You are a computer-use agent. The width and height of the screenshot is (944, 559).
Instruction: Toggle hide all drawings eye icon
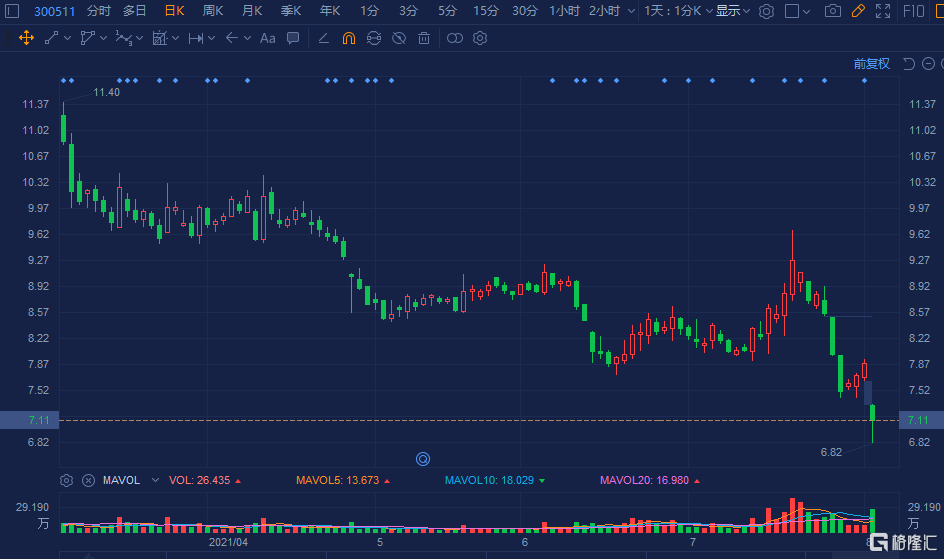click(399, 38)
